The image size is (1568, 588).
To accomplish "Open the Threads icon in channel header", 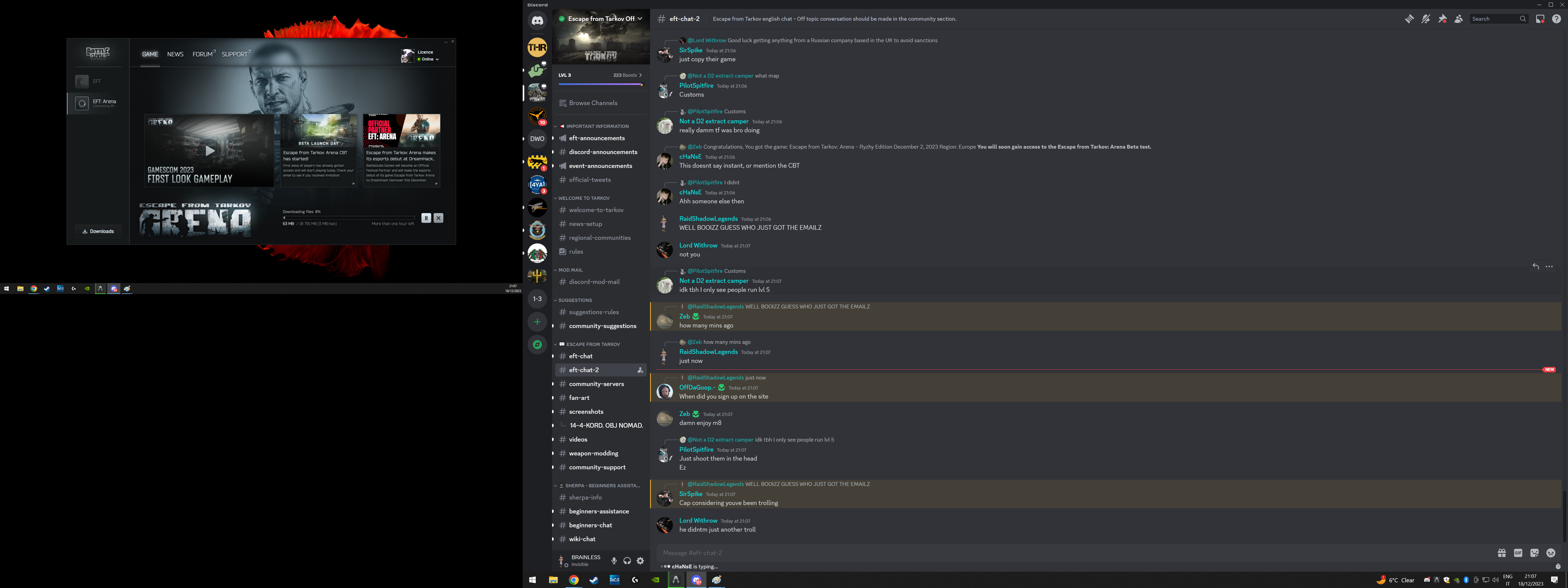I will point(1409,19).
